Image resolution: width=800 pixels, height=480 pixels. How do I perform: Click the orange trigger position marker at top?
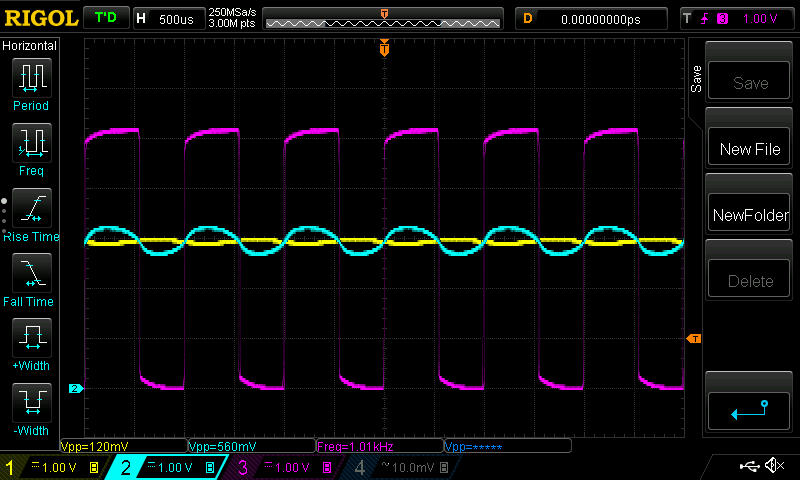(384, 48)
